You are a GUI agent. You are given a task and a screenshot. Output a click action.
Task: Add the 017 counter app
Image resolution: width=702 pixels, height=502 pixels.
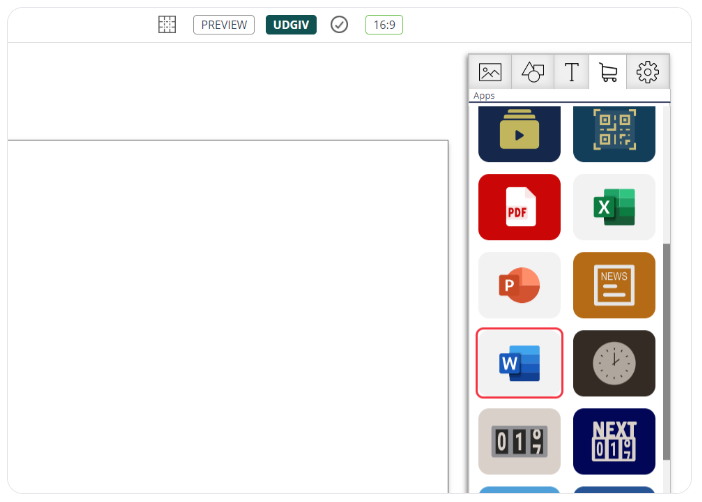click(x=519, y=441)
